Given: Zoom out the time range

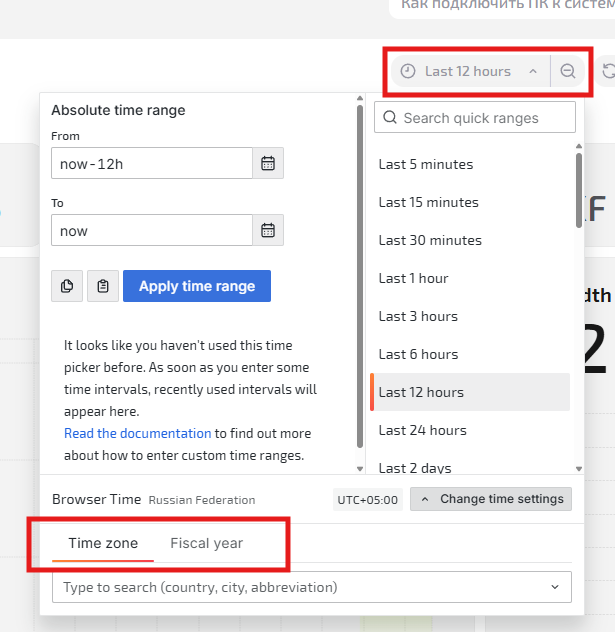Looking at the screenshot, I should 568,71.
